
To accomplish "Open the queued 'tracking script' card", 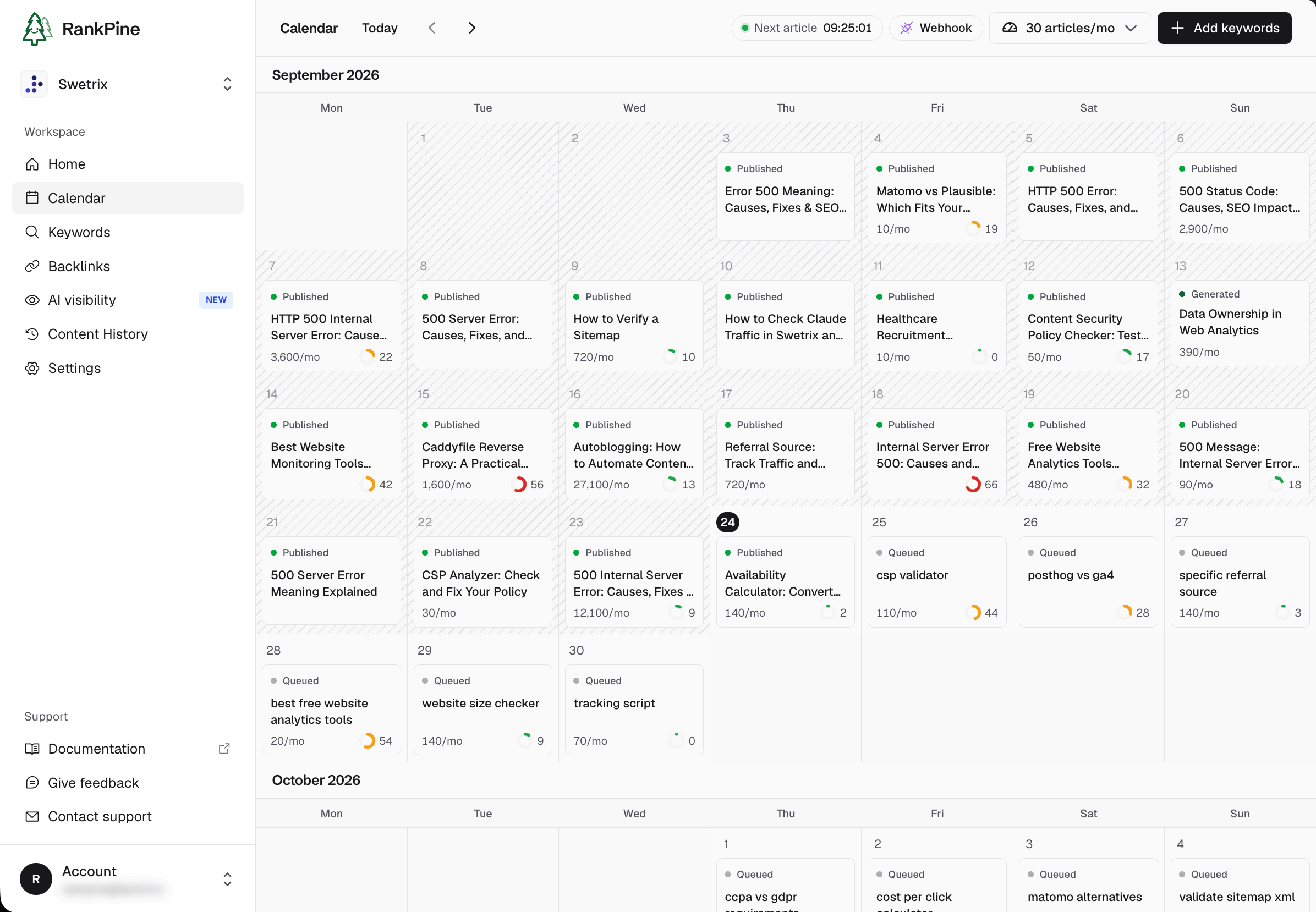I will point(634,710).
